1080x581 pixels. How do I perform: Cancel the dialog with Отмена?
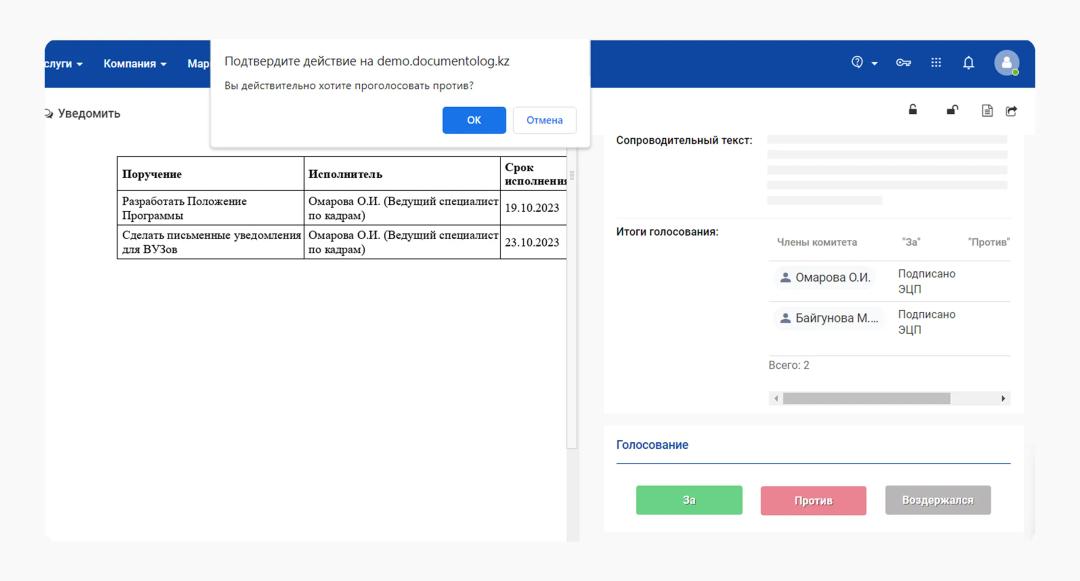(x=545, y=120)
